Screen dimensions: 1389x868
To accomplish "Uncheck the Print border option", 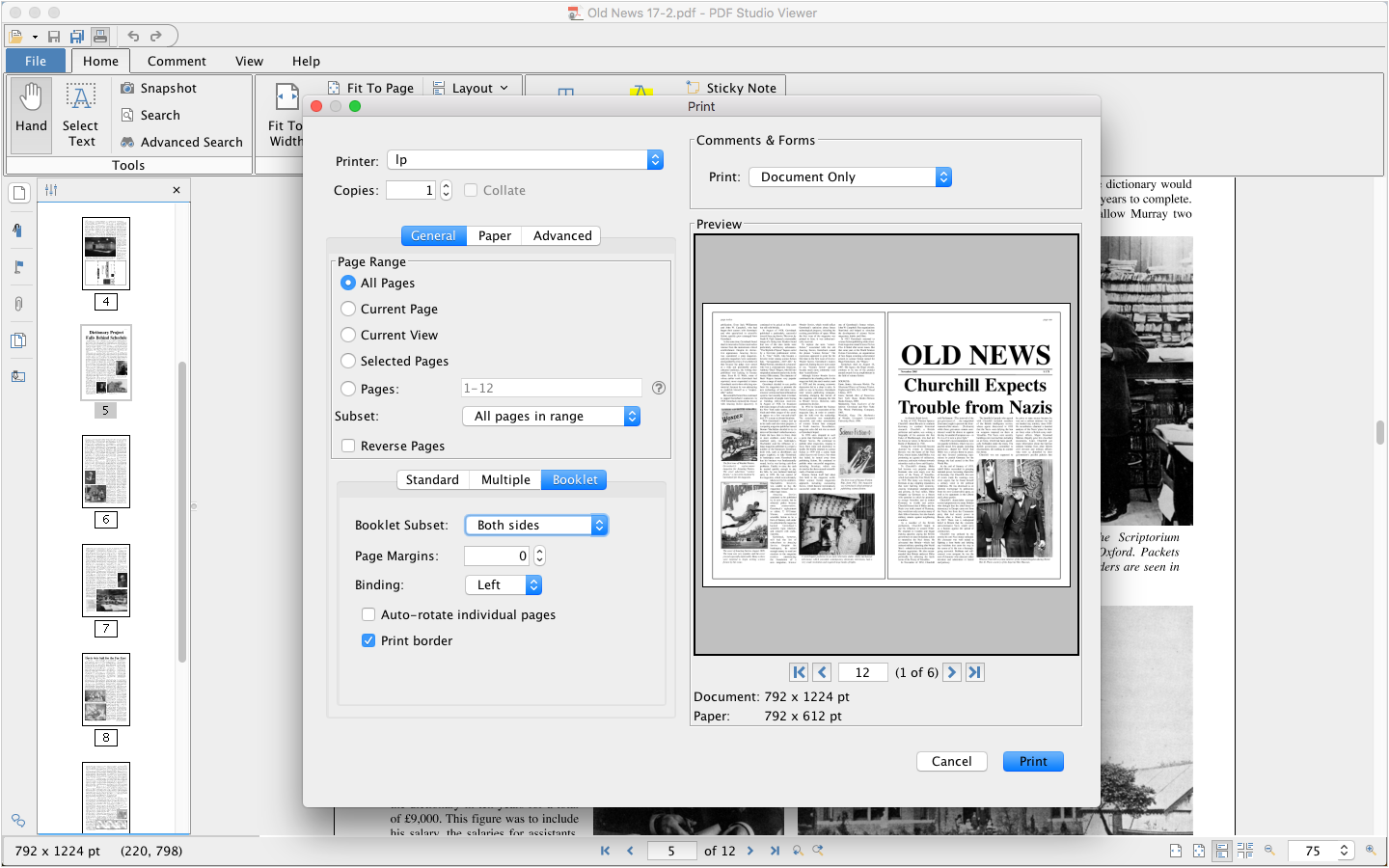I will pyautogui.click(x=368, y=640).
